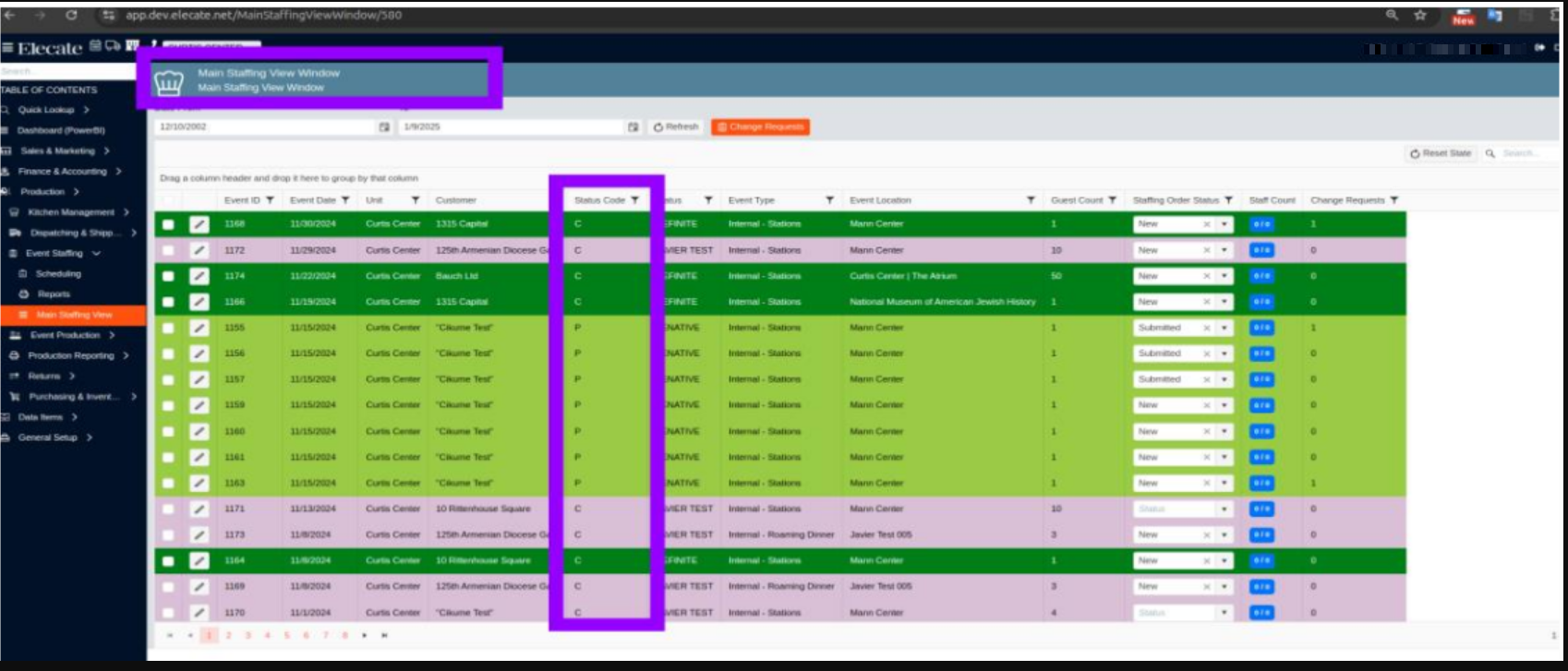Click the edit pencil for event 1168
The height and width of the screenshot is (671, 1568).
tap(199, 224)
